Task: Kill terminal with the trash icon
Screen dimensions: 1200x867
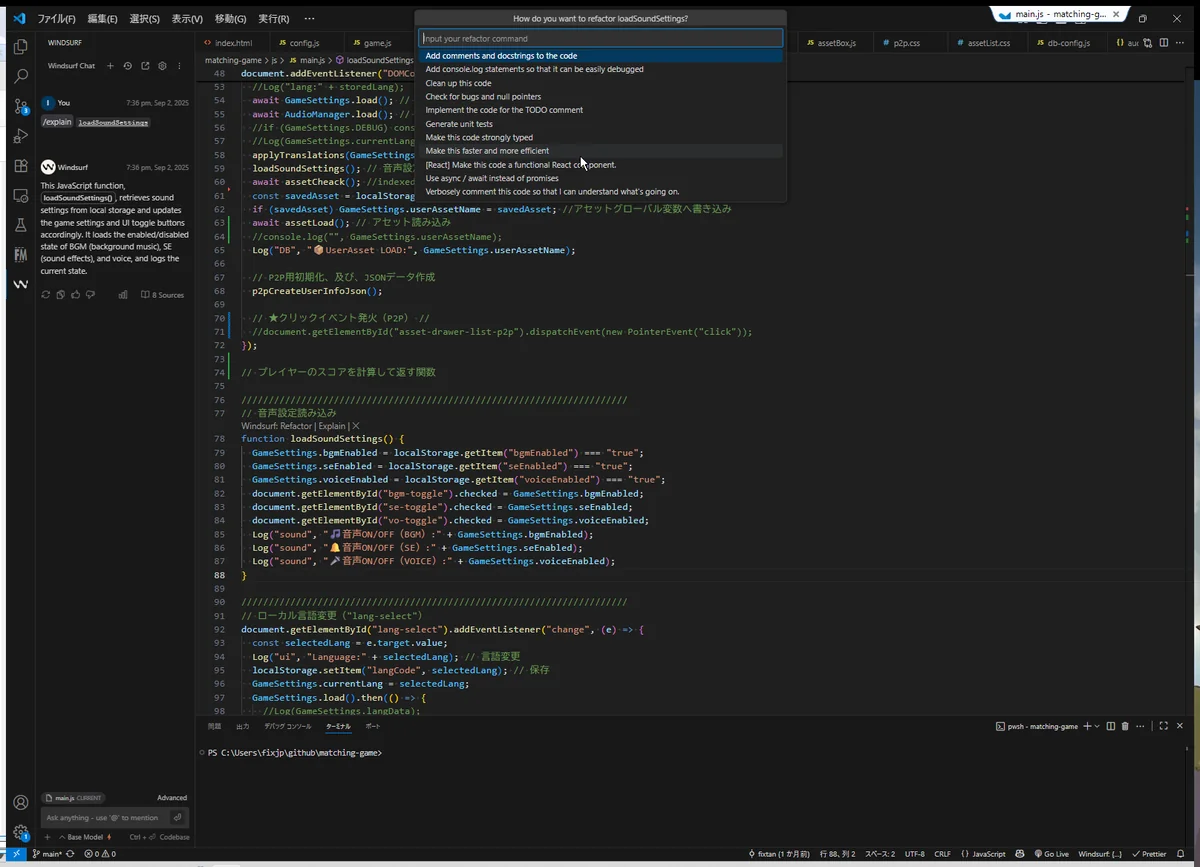Action: (1125, 726)
